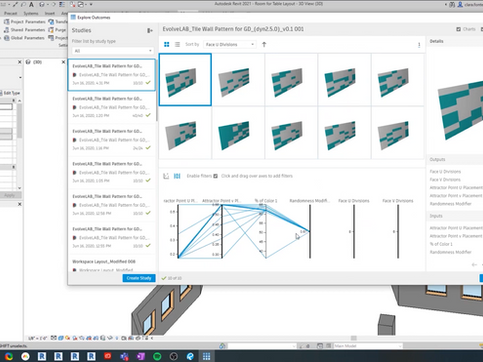The width and height of the screenshot is (483, 362).
Task: Show parallel coordinates chart type
Action: pyautogui.click(x=177, y=176)
